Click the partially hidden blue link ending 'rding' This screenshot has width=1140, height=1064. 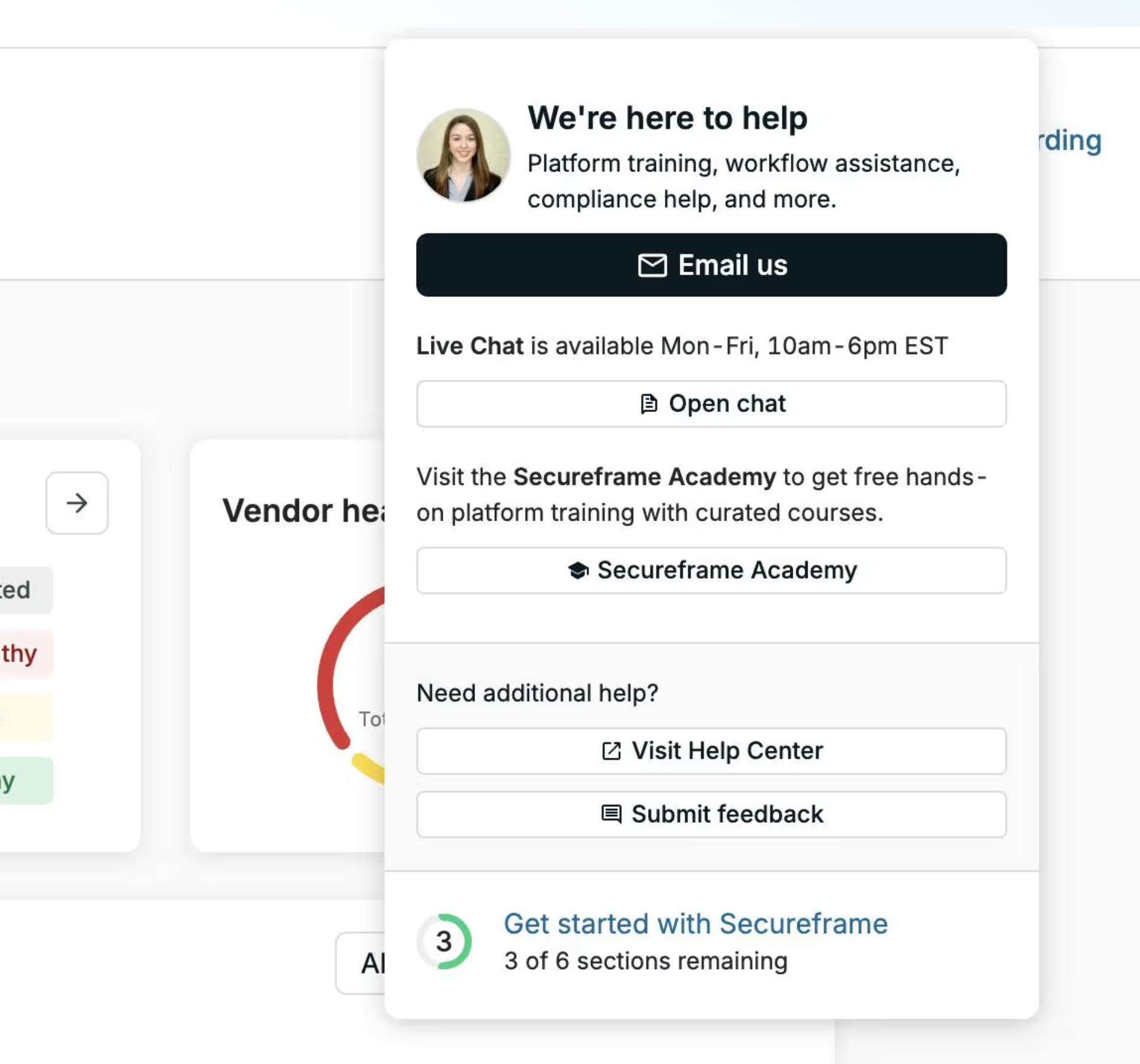point(1071,141)
